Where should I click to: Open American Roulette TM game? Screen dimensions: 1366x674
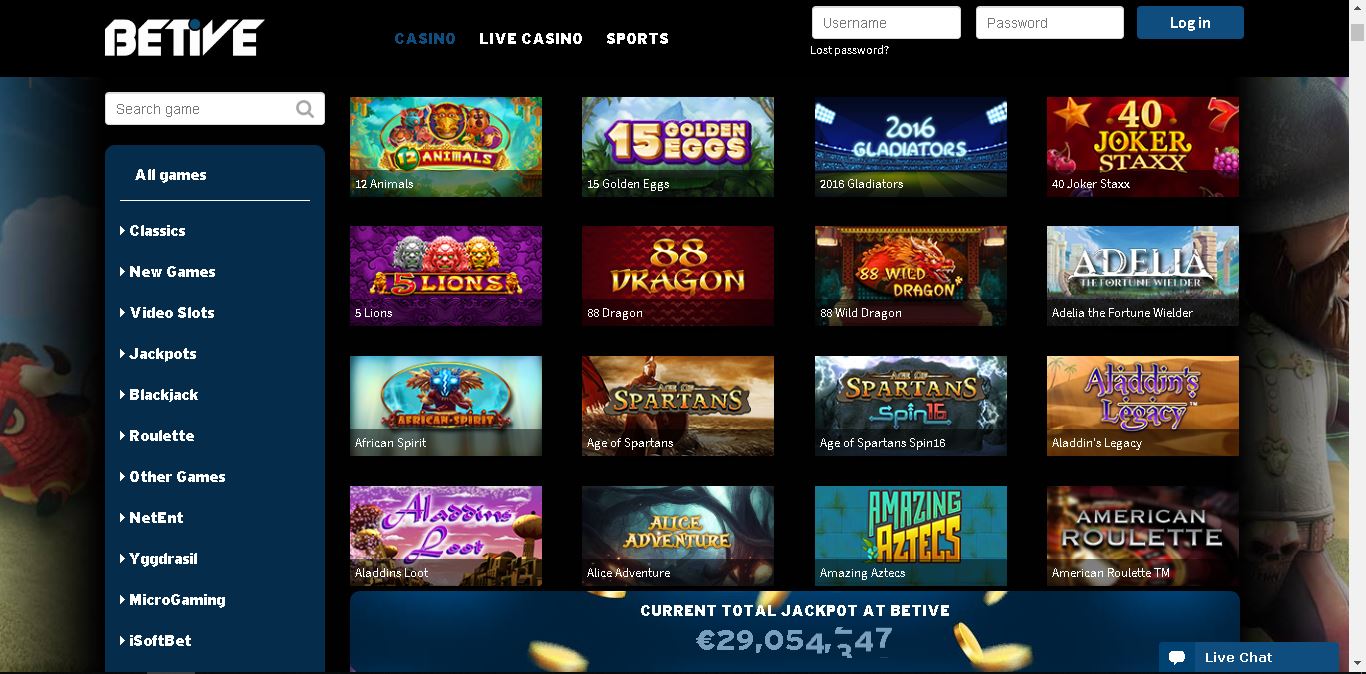coord(1143,536)
